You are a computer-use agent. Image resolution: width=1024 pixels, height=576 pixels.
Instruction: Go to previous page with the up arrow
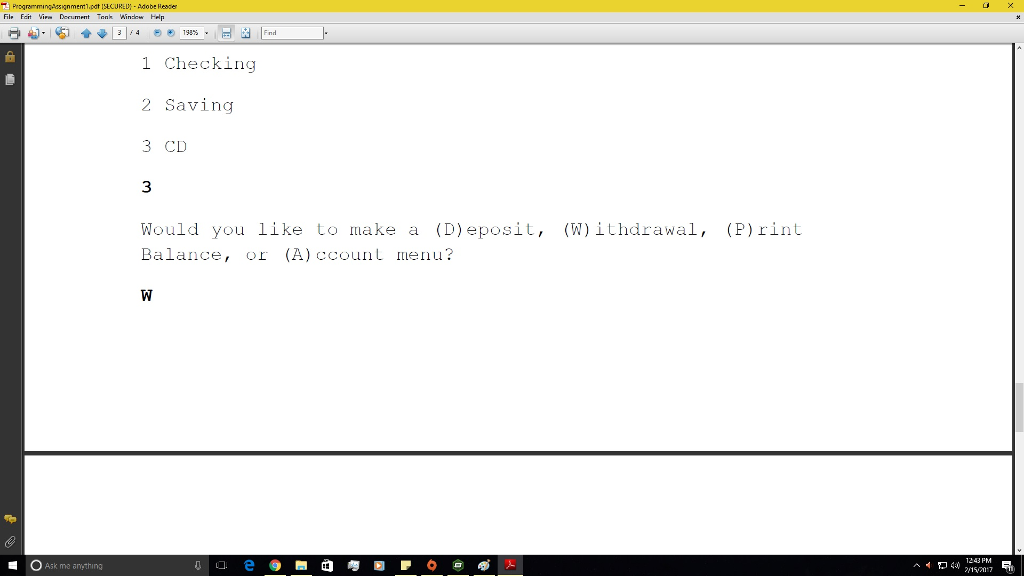87,32
